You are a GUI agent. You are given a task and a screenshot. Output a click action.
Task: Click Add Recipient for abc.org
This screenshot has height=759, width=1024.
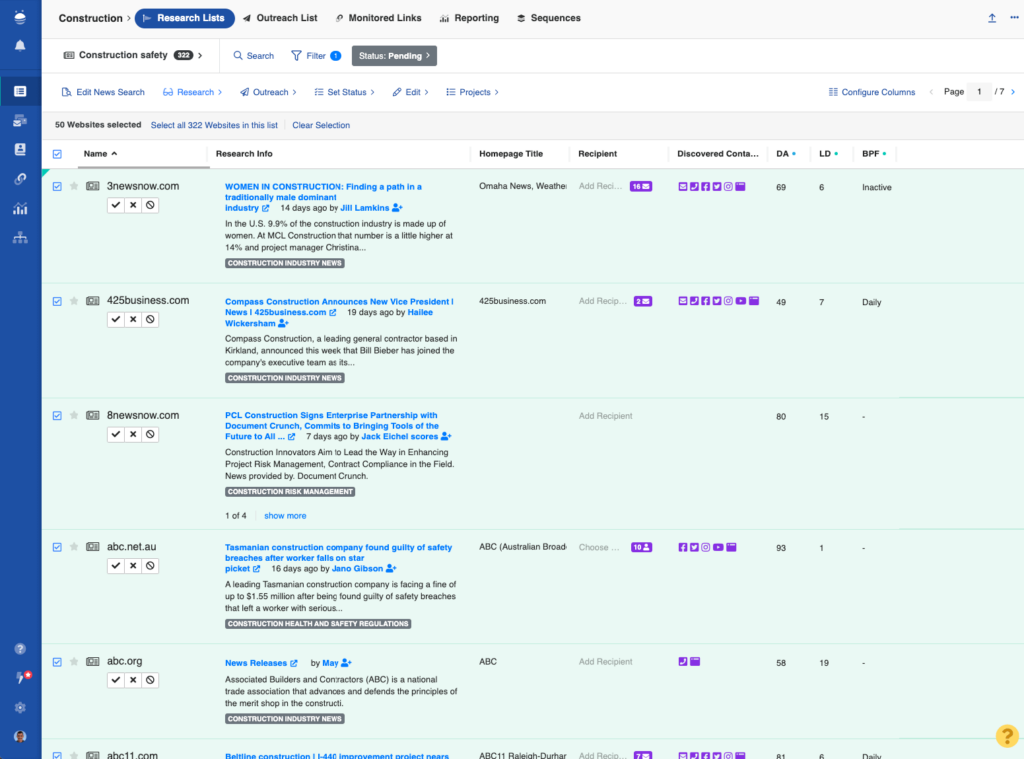[x=605, y=662]
